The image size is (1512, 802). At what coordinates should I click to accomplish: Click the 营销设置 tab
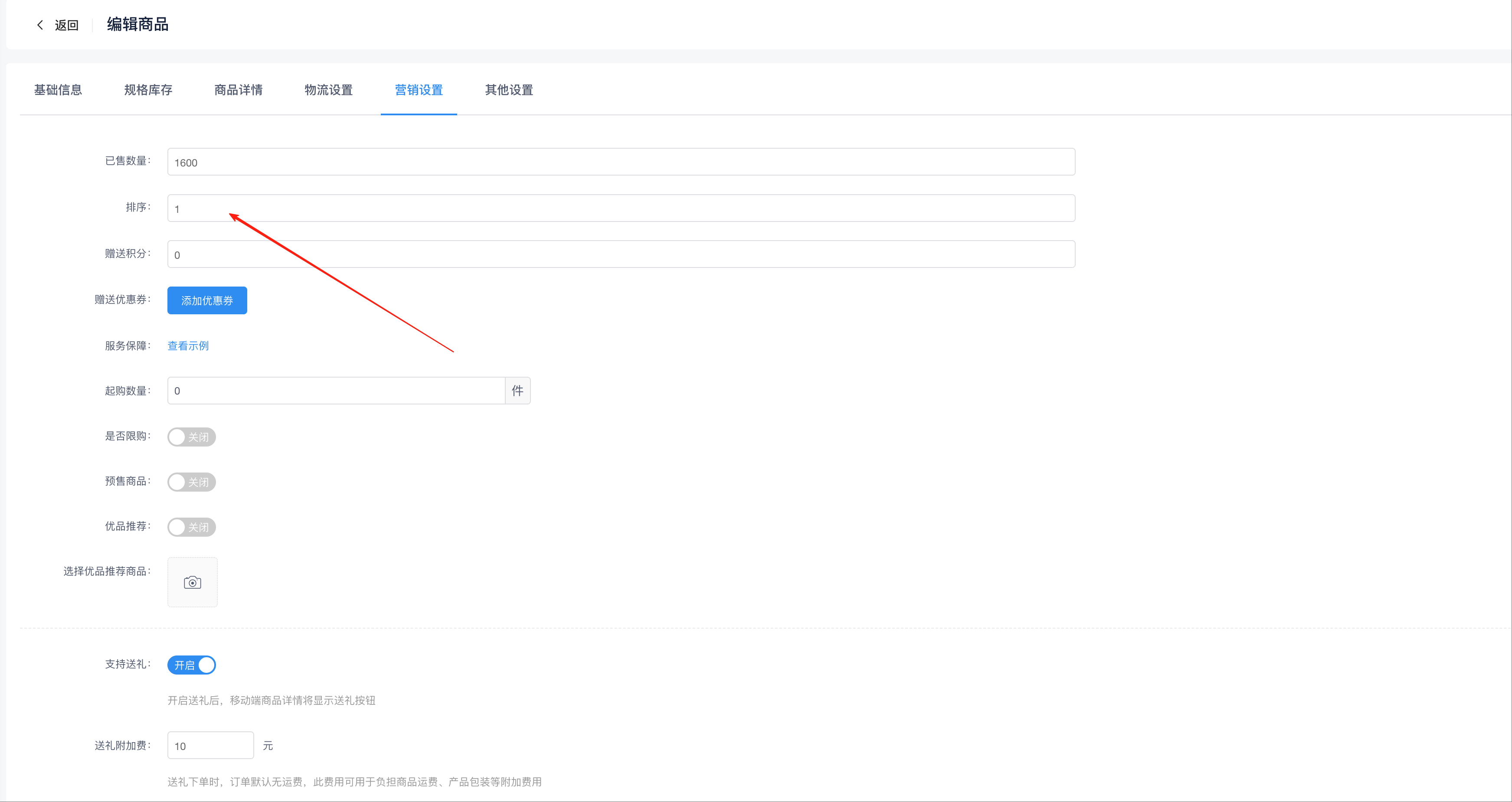pos(419,90)
